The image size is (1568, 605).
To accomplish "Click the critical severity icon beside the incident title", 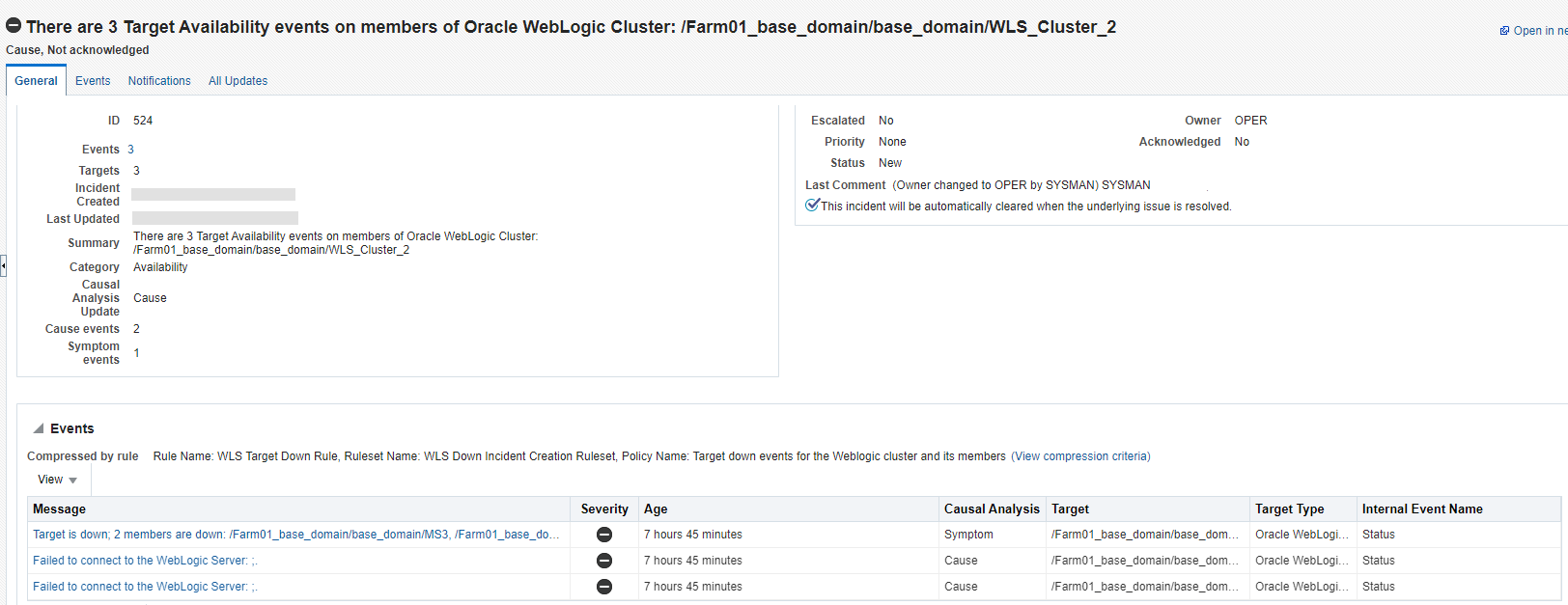I will (x=14, y=26).
